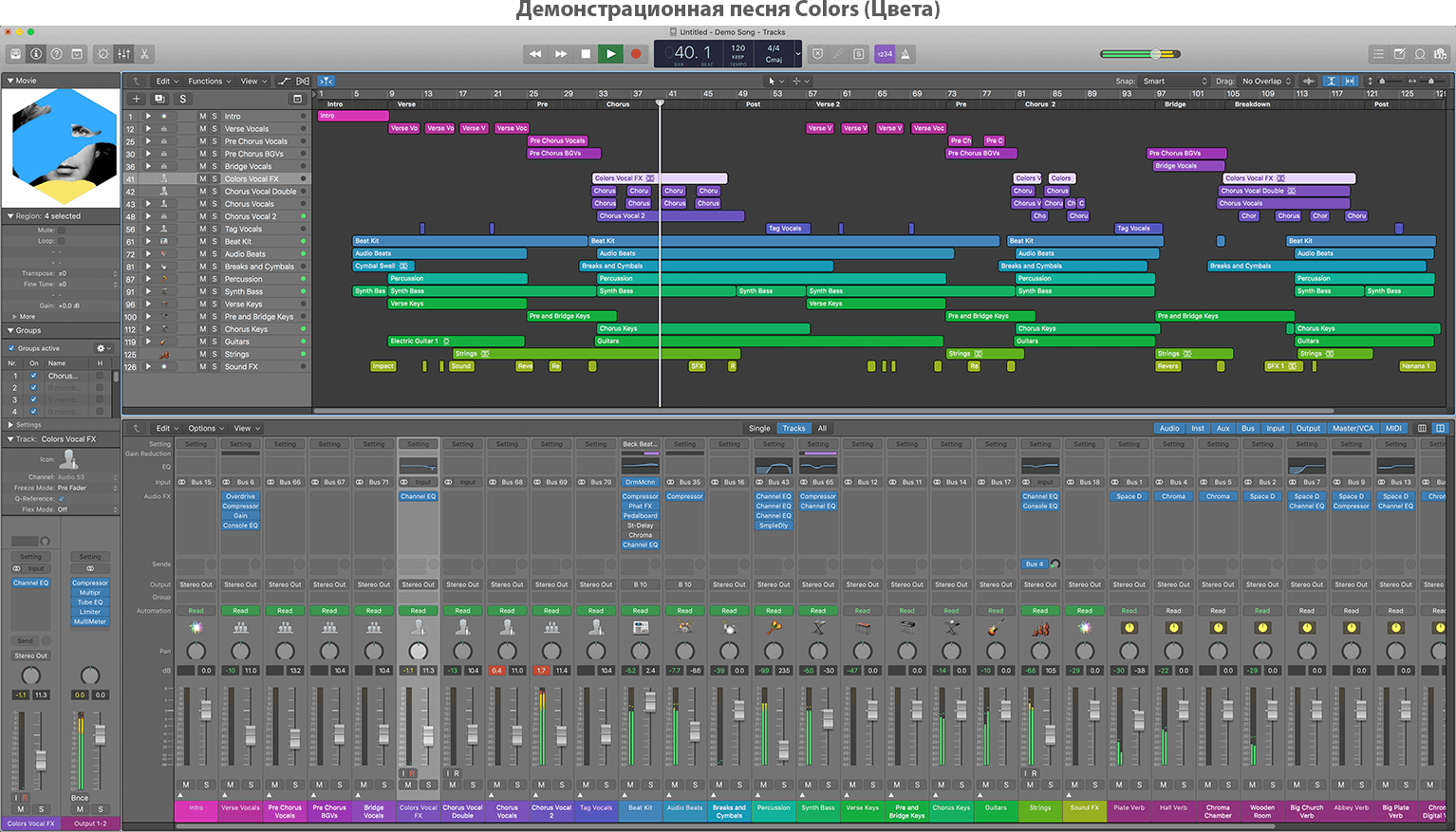Toggle the Solo S button in control bar

859,54
